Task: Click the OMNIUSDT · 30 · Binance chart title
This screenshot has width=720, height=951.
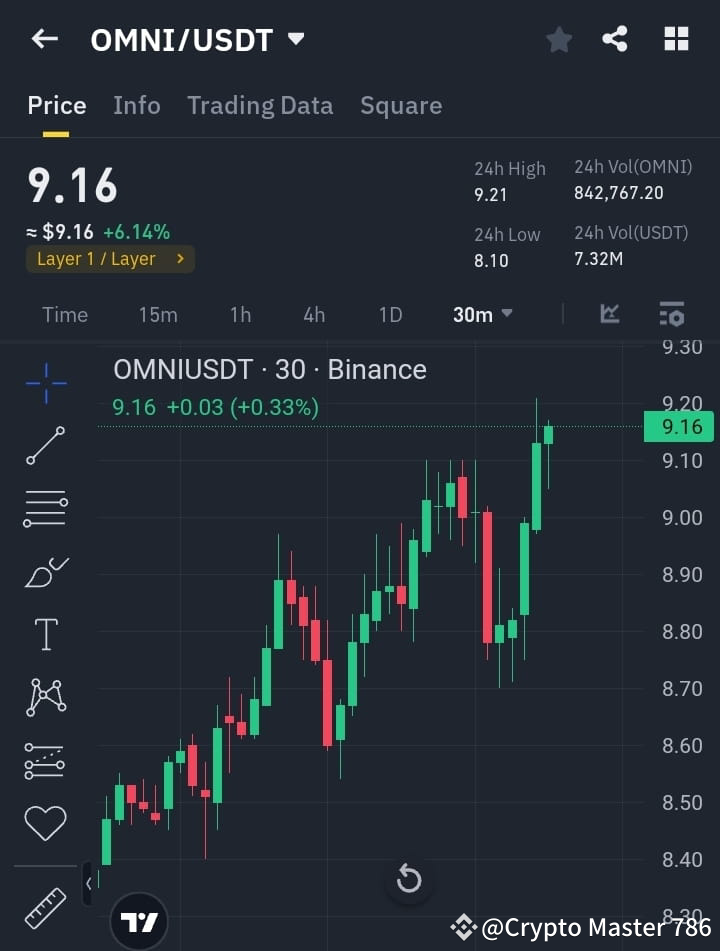Action: pos(269,369)
